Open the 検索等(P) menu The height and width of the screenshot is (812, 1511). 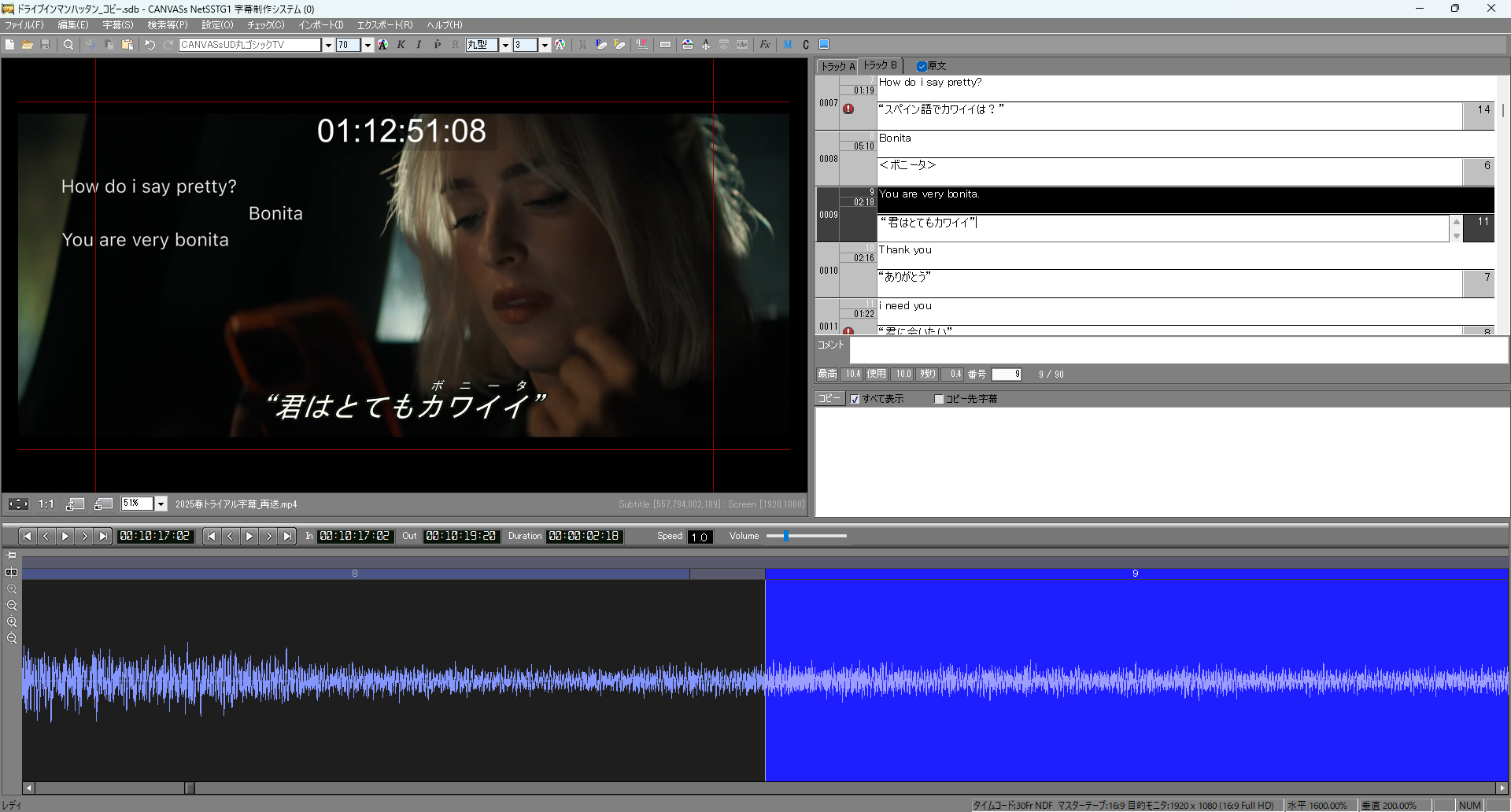(x=168, y=25)
